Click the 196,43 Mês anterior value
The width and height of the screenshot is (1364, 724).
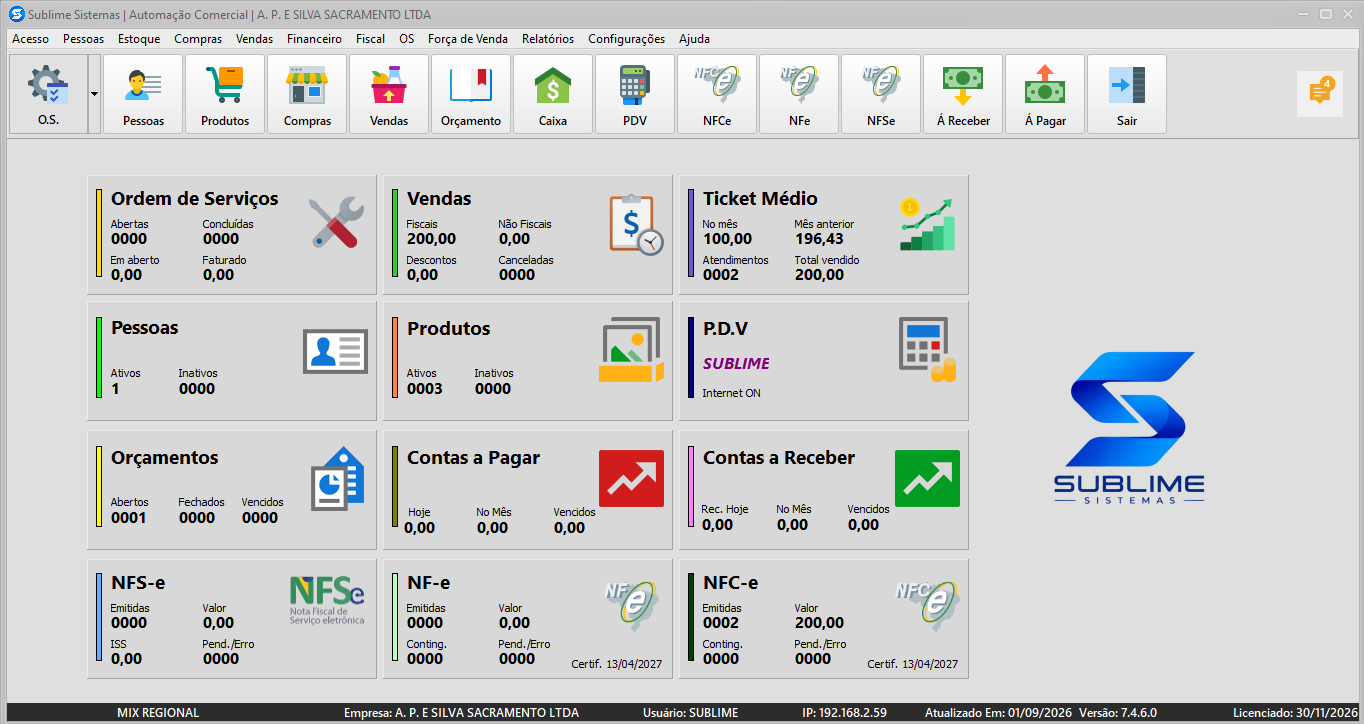(819, 239)
